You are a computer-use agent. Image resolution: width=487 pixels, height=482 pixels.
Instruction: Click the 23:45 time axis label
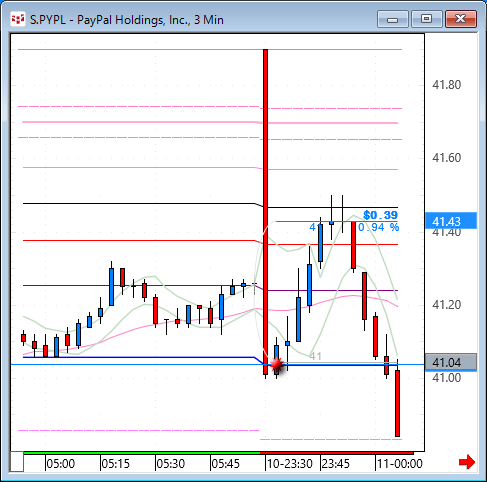336,464
